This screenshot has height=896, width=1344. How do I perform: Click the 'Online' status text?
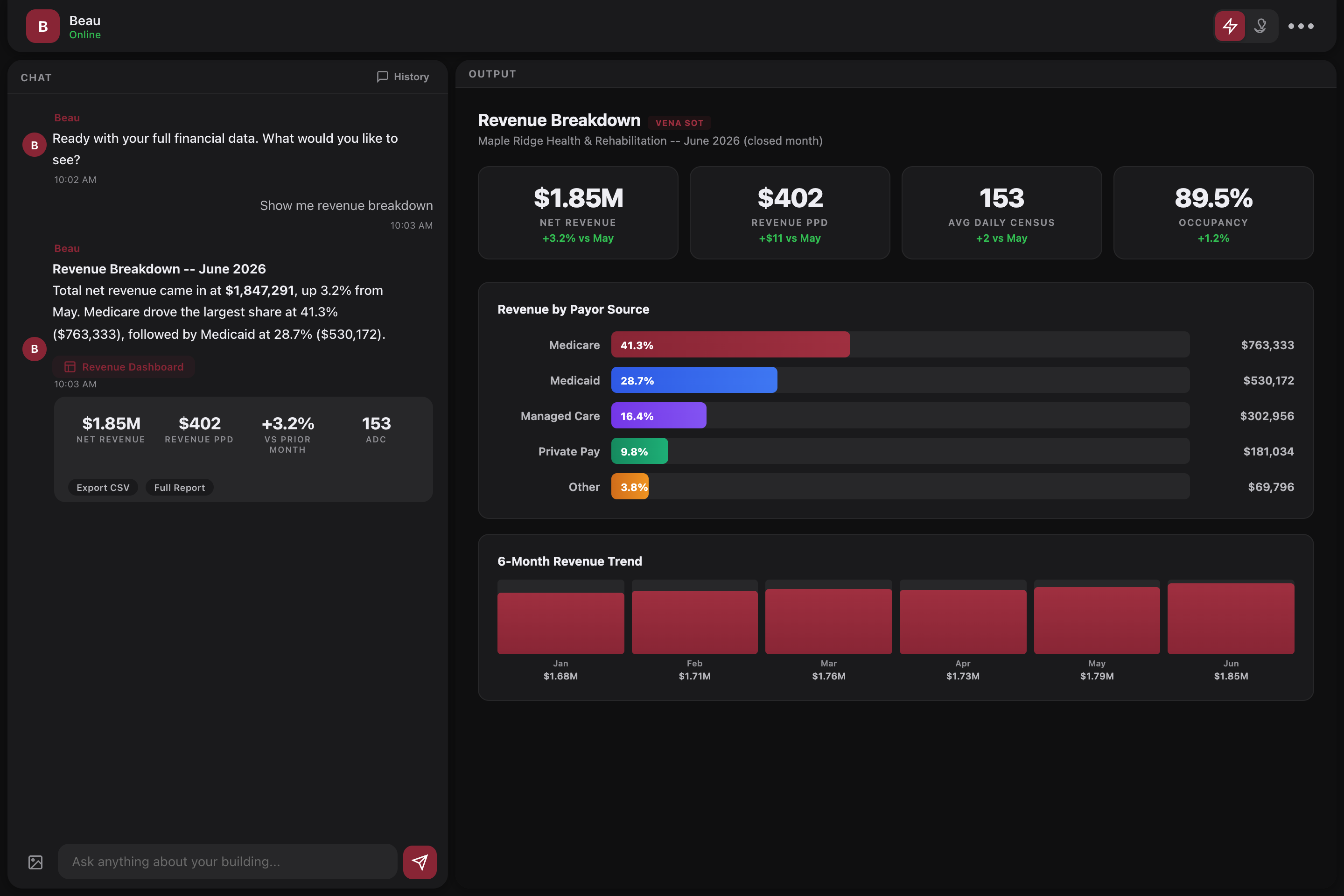[x=84, y=35]
